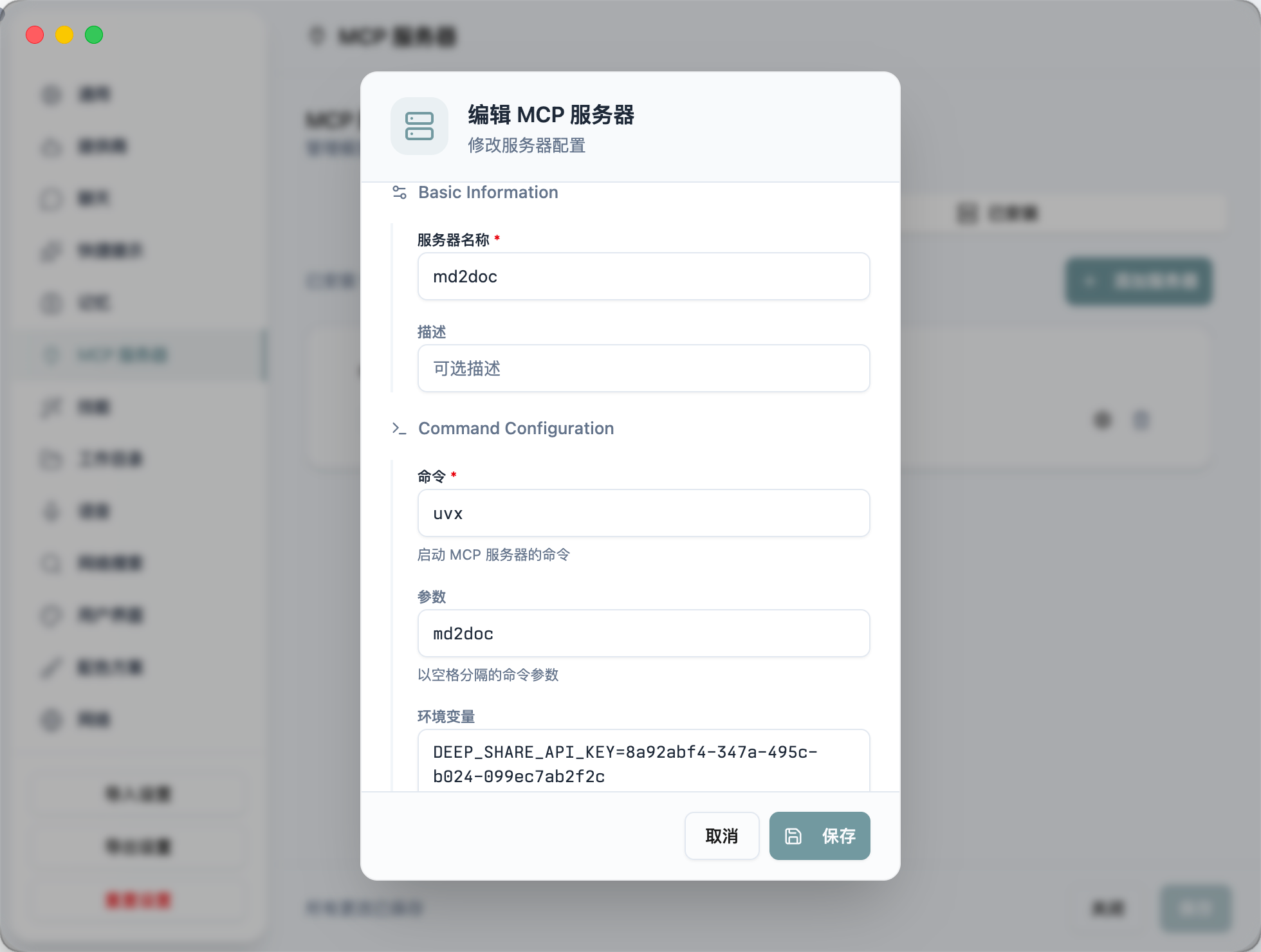This screenshot has height=952, width=1261.
Task: Click the Basic Information section heading
Action: click(488, 192)
